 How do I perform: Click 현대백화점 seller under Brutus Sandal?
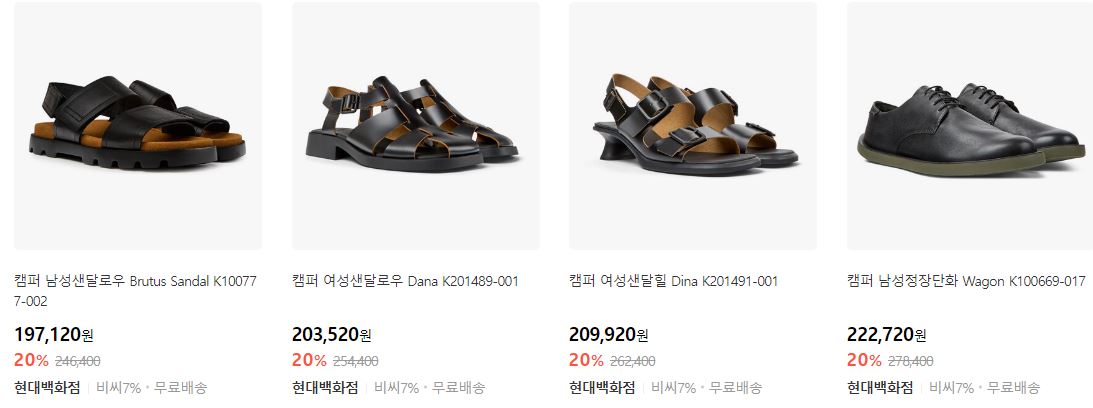47,388
